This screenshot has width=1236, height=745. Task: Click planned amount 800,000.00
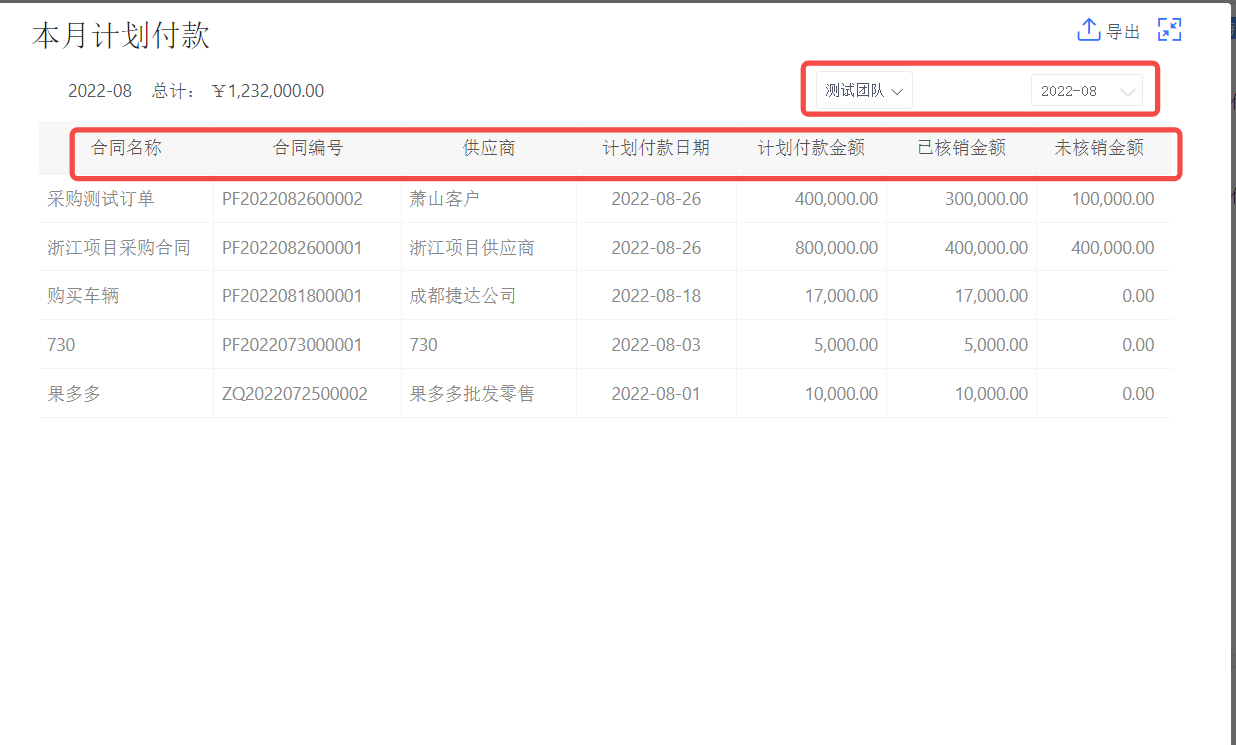pyautogui.click(x=837, y=248)
